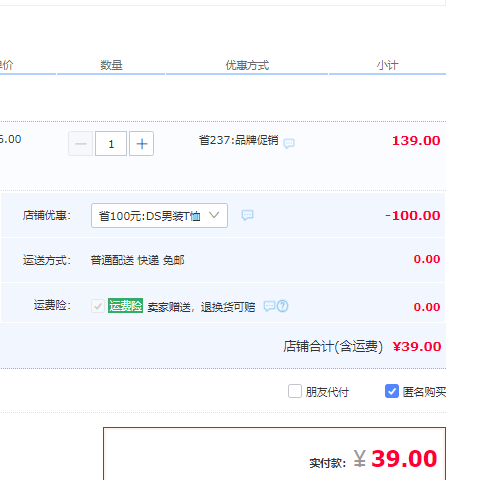
Task: Click the green 运费险 badge
Action: 125,306
